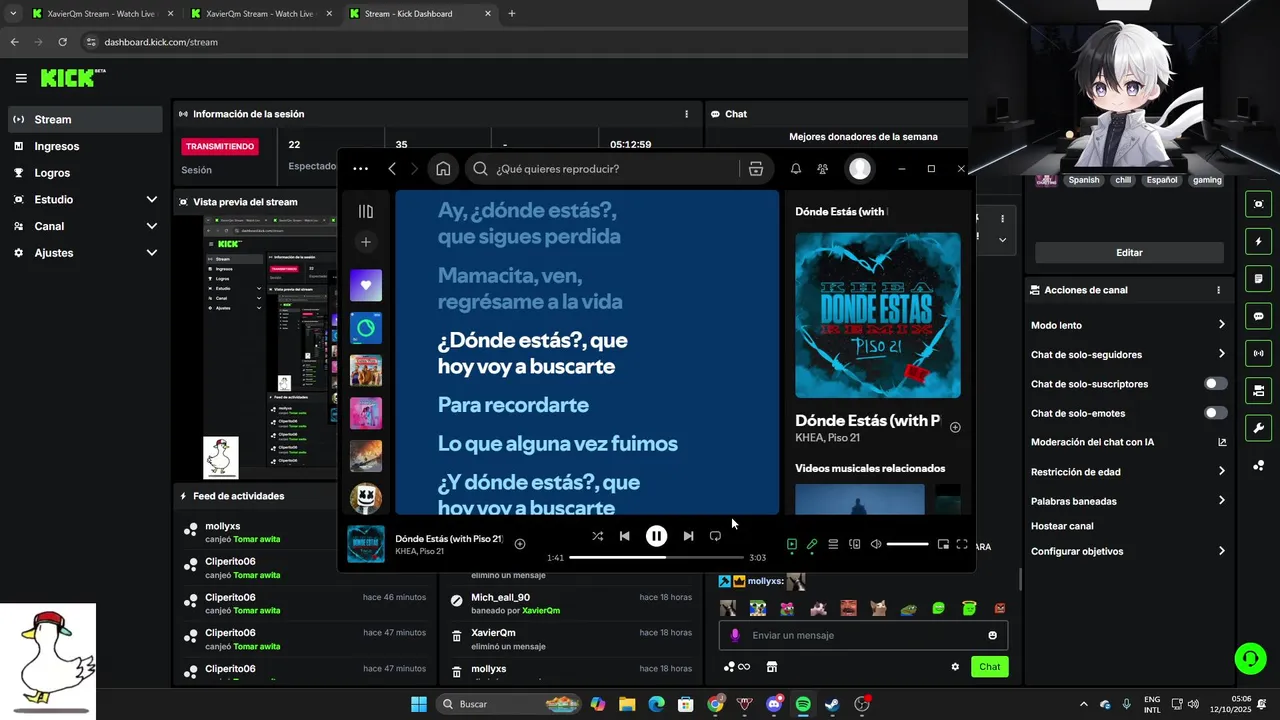Click the chill tag
Image resolution: width=1280 pixels, height=720 pixels.
(1123, 180)
